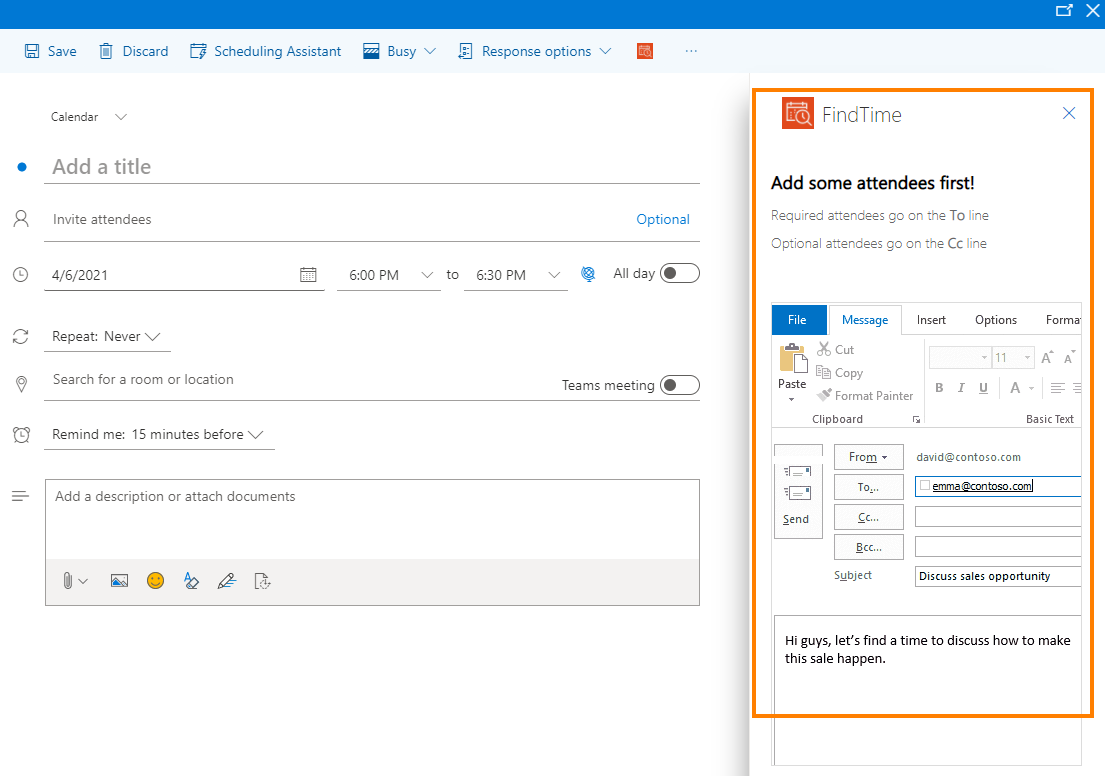Click the To... button
This screenshot has width=1105, height=776.
point(868,487)
